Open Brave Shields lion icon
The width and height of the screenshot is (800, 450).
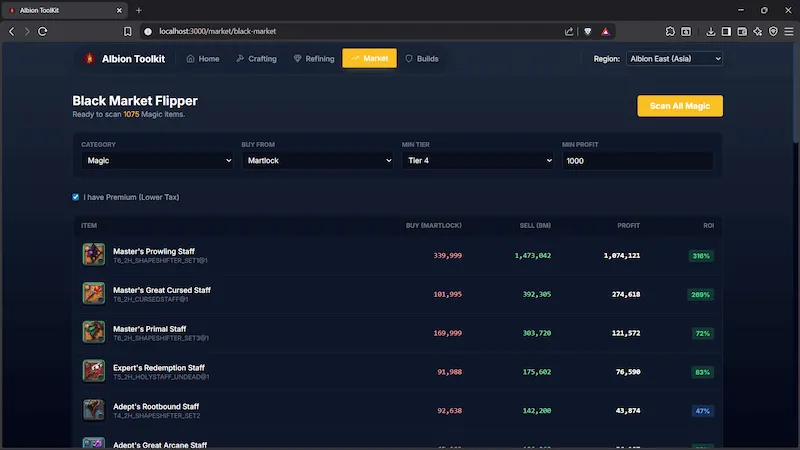588,32
